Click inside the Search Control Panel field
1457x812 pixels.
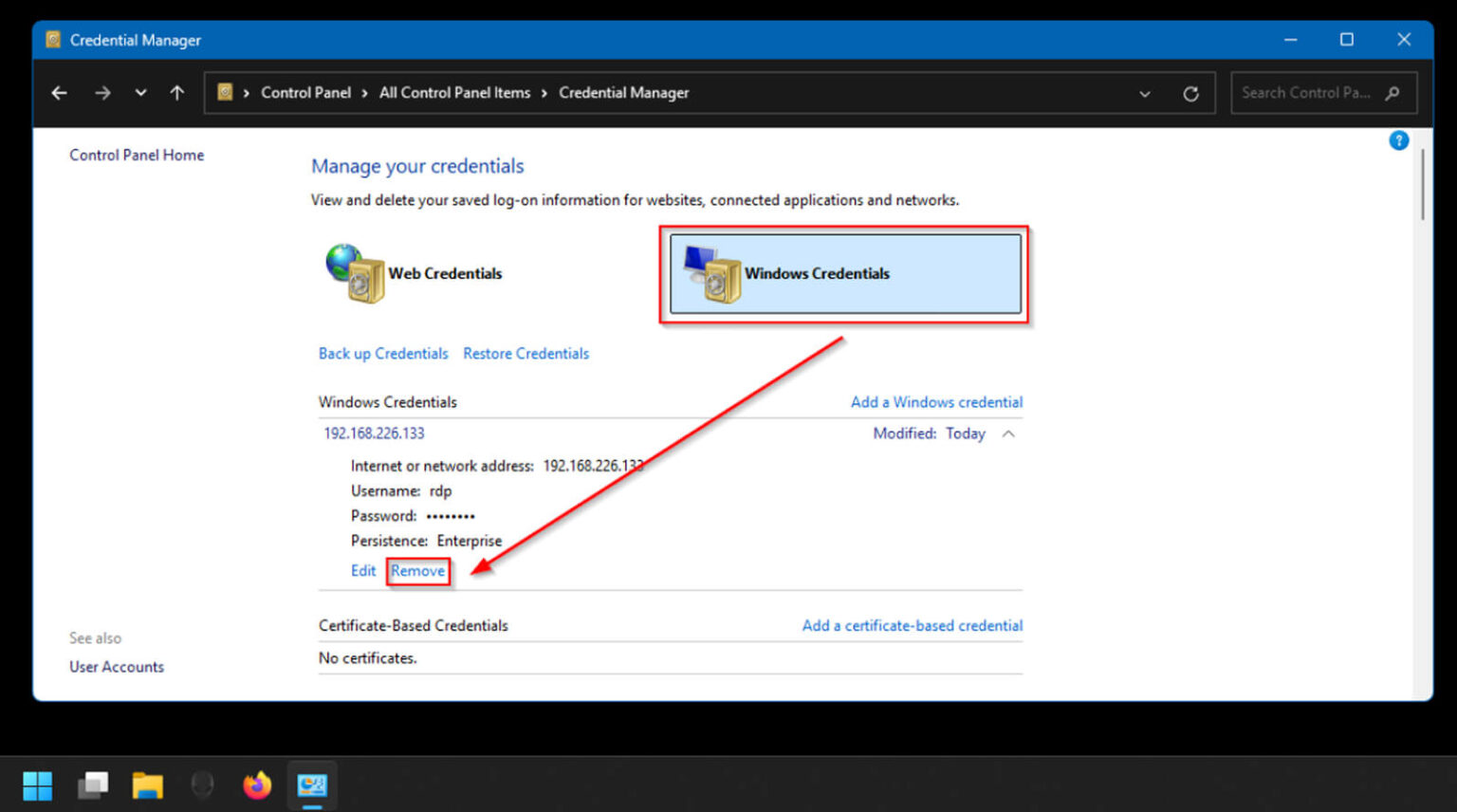(1309, 92)
